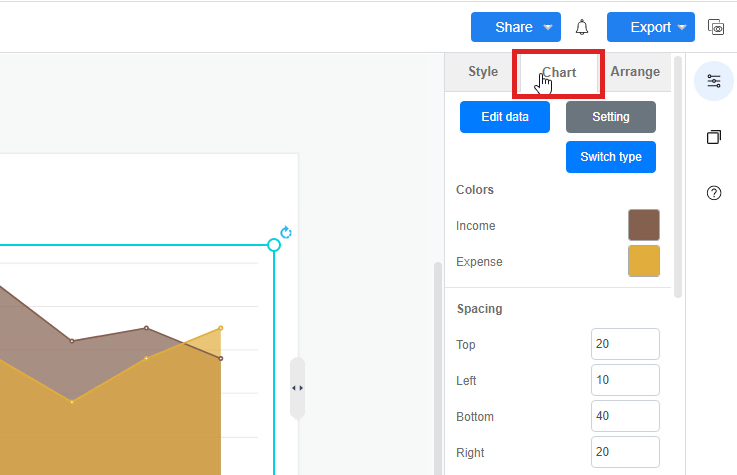
Task: Click the Edit data button
Action: click(x=505, y=117)
